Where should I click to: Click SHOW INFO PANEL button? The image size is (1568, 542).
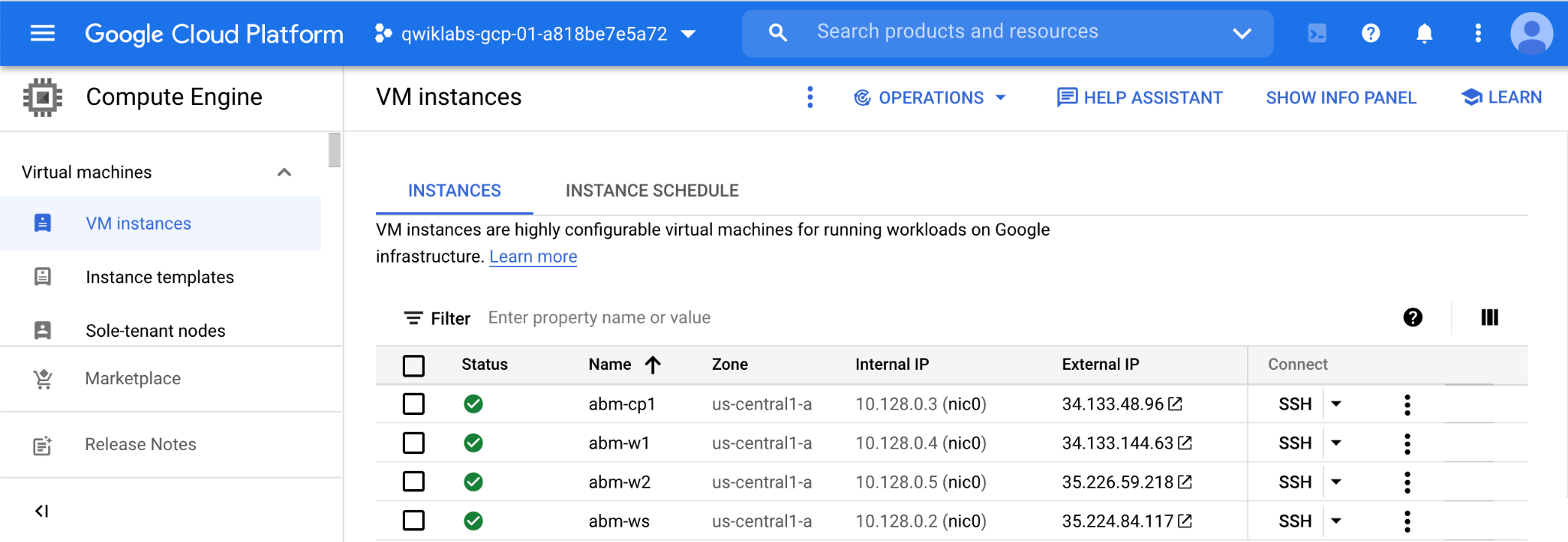click(1341, 98)
